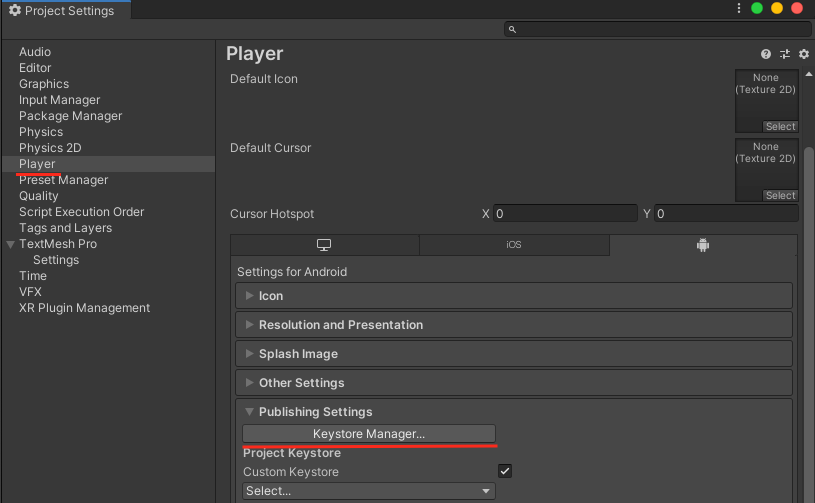Open the keystore Select... dropdown
Screen dimensions: 815x503
(369, 491)
